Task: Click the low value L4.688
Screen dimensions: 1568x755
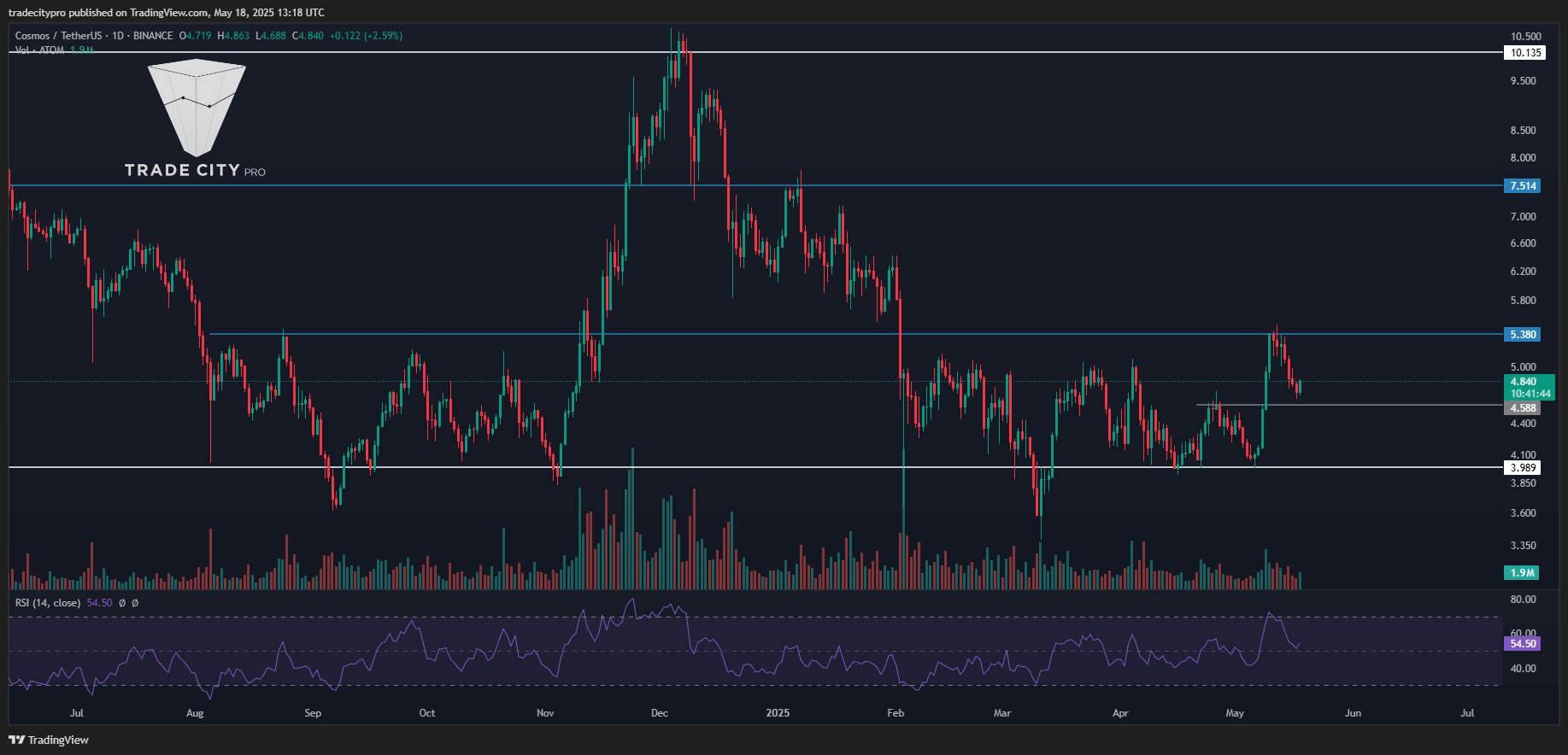Action: pyautogui.click(x=271, y=36)
